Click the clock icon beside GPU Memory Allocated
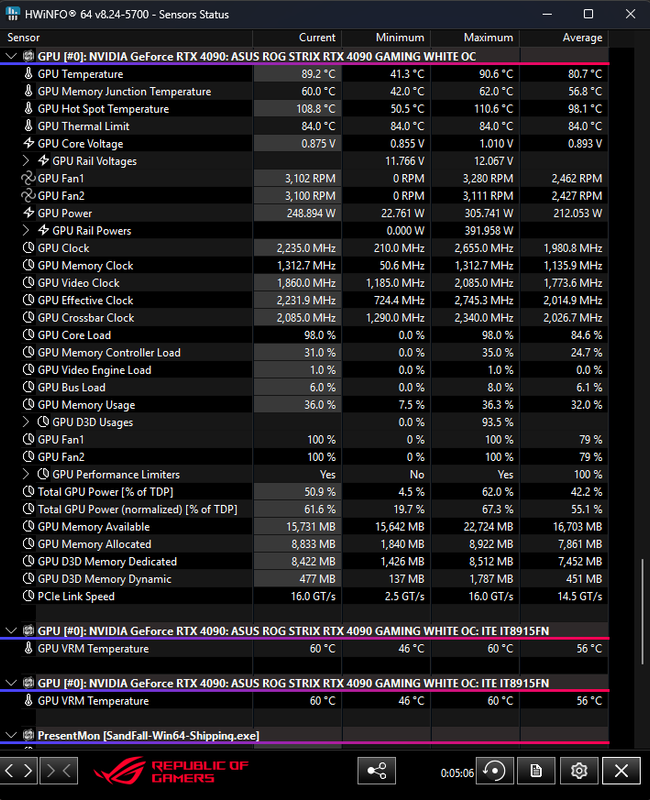 tap(29, 543)
